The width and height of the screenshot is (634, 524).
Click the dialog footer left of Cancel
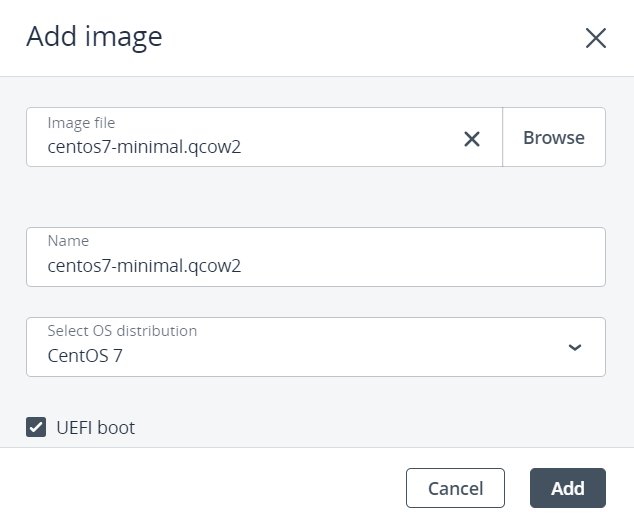[200, 487]
